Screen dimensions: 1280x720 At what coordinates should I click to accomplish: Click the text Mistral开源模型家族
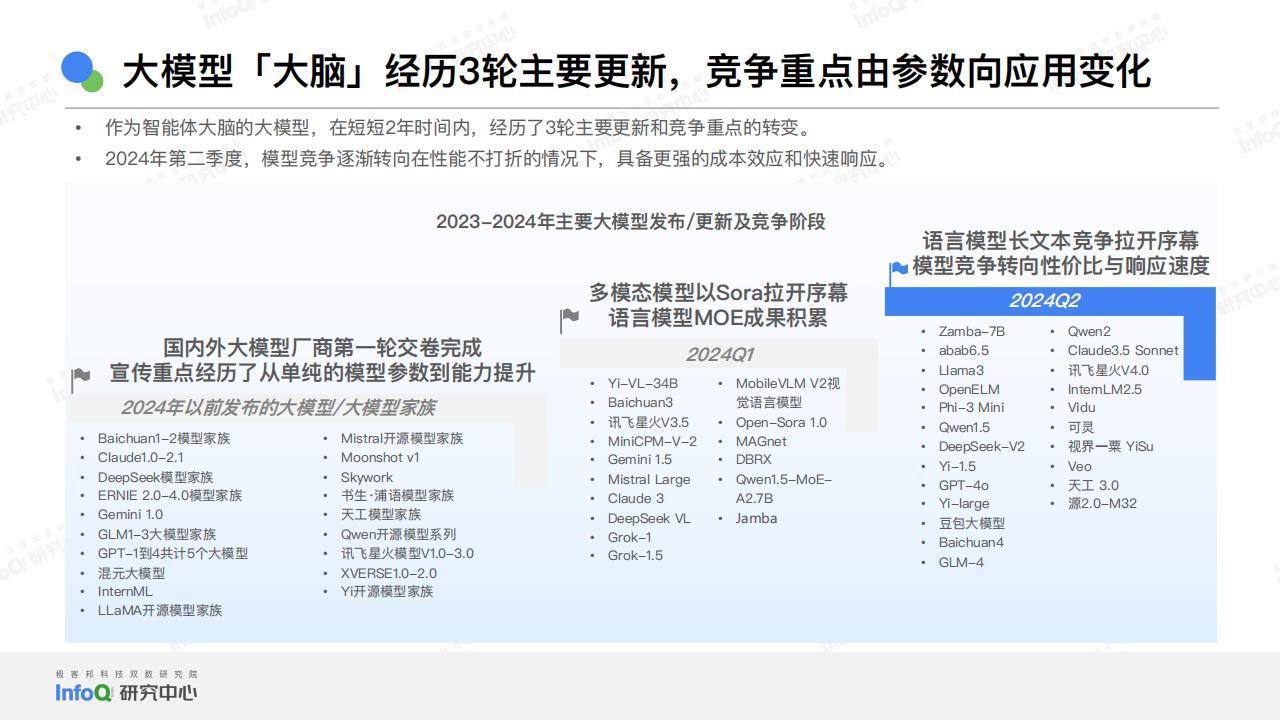click(x=402, y=438)
